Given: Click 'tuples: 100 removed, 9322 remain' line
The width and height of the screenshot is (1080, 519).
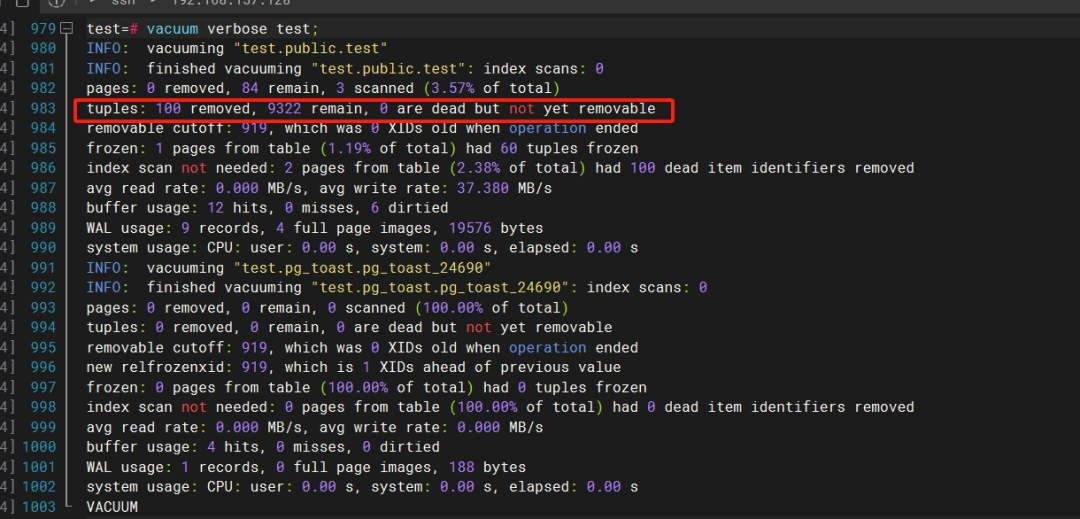Looking at the screenshot, I should coord(371,109).
